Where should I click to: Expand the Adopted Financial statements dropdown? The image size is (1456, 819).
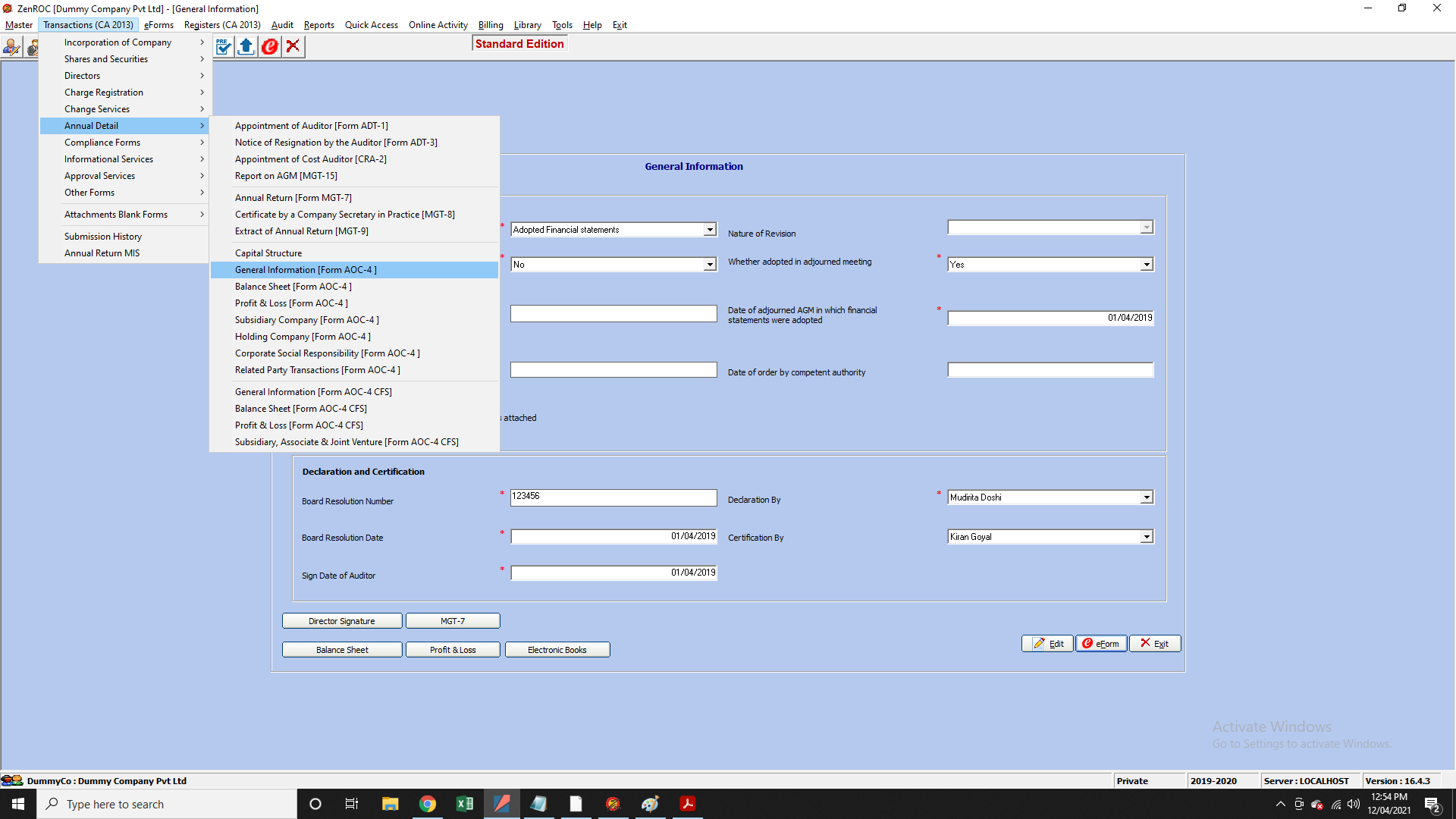tap(710, 230)
